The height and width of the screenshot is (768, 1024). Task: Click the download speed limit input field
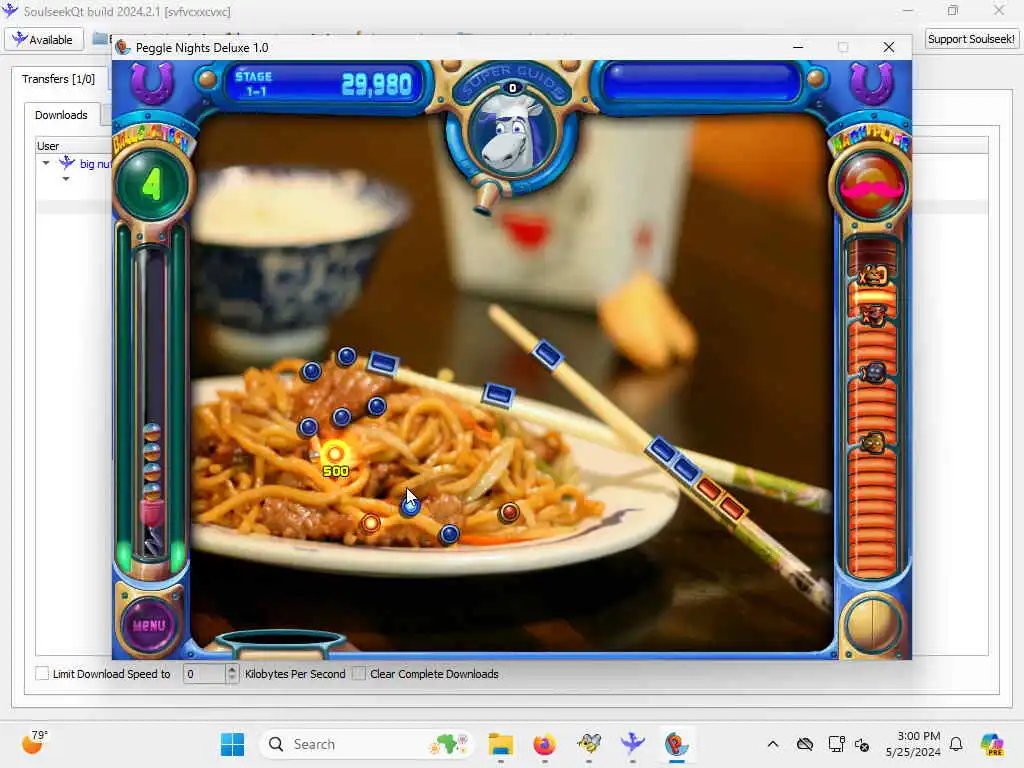click(204, 673)
